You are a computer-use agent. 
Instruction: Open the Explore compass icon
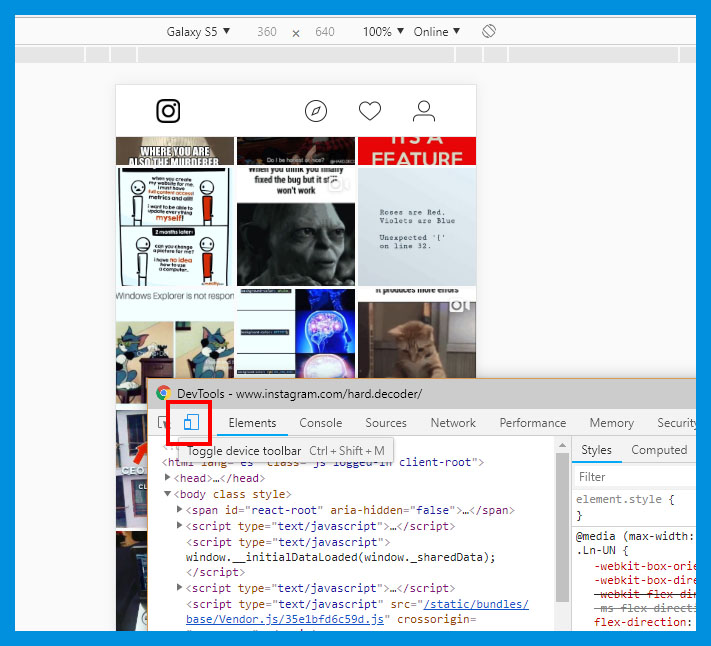pyautogui.click(x=316, y=111)
